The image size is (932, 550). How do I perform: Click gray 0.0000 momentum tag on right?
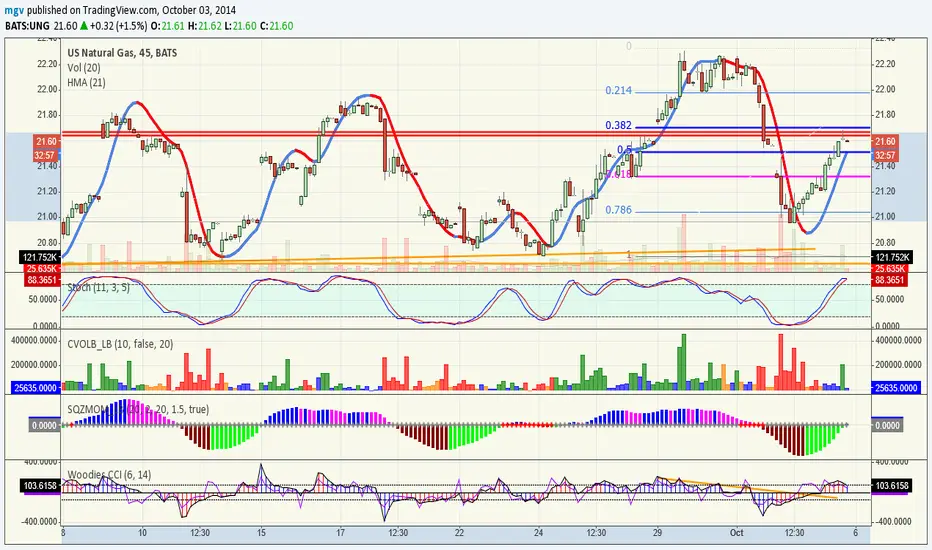pyautogui.click(x=887, y=425)
